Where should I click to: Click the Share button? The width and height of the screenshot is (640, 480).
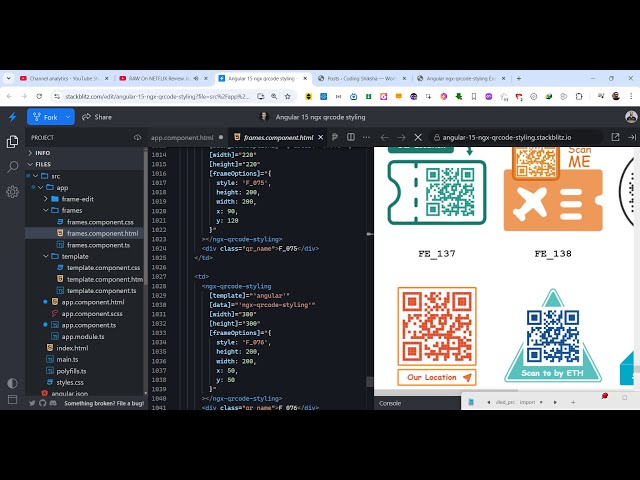click(97, 117)
